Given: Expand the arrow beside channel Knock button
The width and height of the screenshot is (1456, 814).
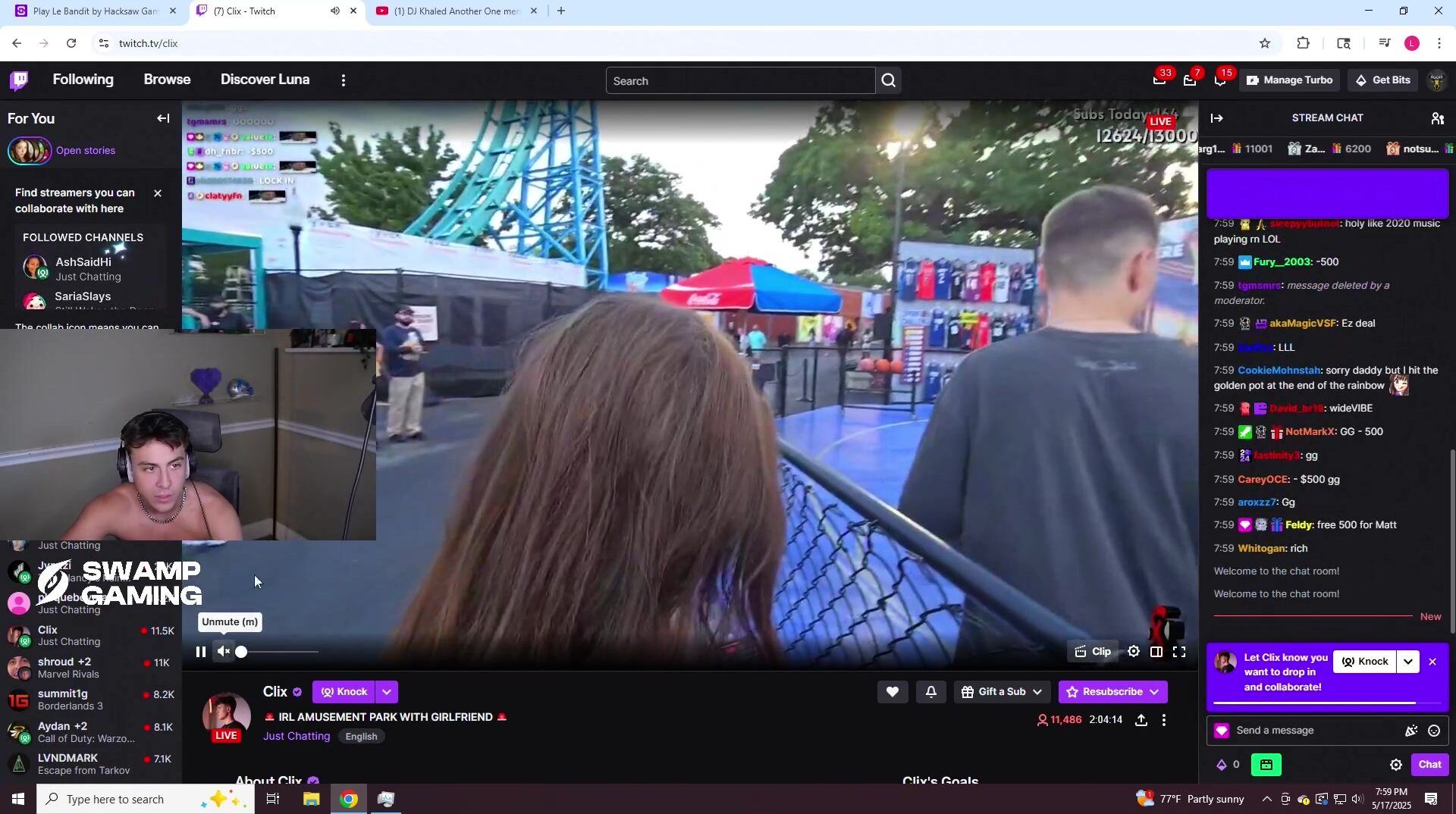Looking at the screenshot, I should pos(387,692).
